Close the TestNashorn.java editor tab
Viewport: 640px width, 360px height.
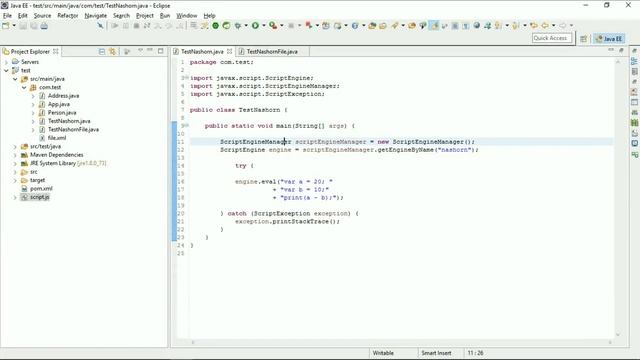tap(229, 51)
